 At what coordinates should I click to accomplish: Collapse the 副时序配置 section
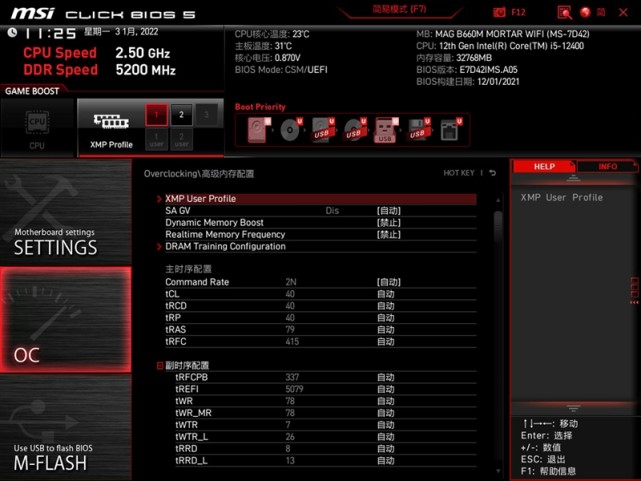pyautogui.click(x=160, y=365)
